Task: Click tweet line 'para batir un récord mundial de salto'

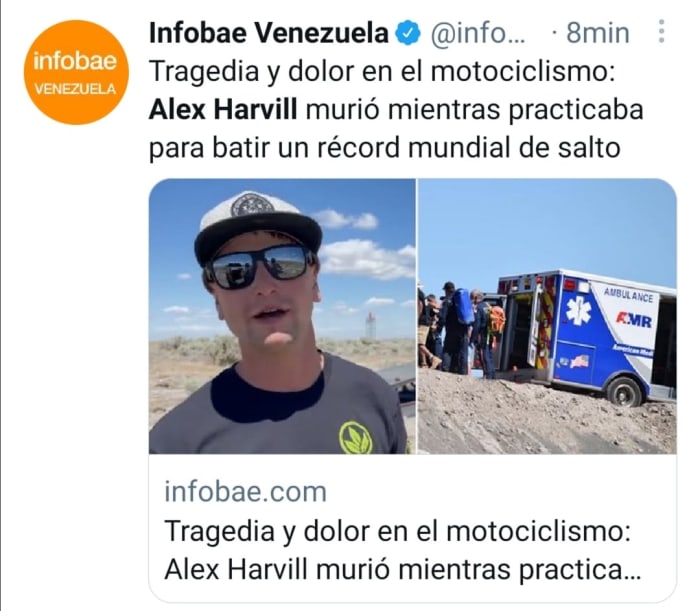Action: [x=384, y=148]
